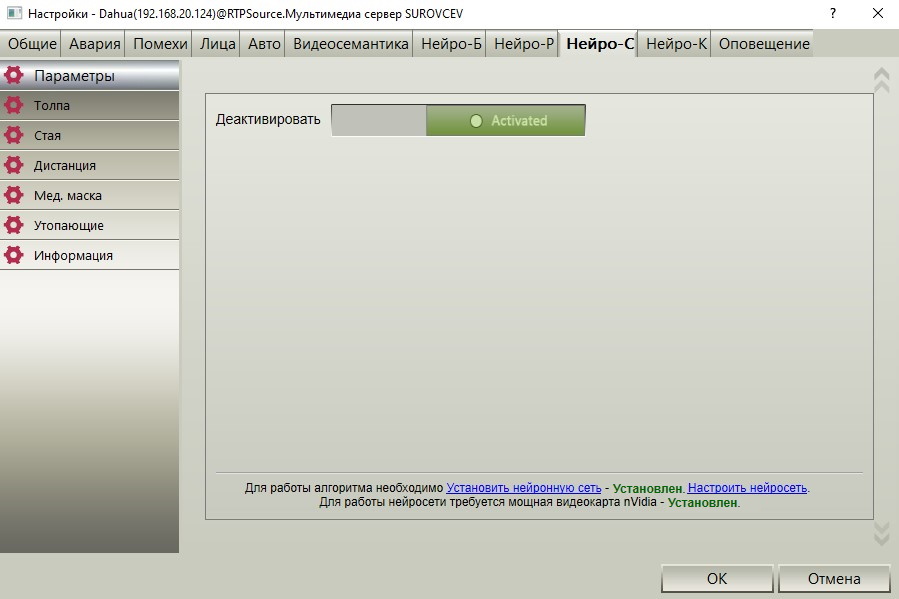The image size is (899, 599).
Task: Click the gear icon beside Стая
Action: pos(14,135)
